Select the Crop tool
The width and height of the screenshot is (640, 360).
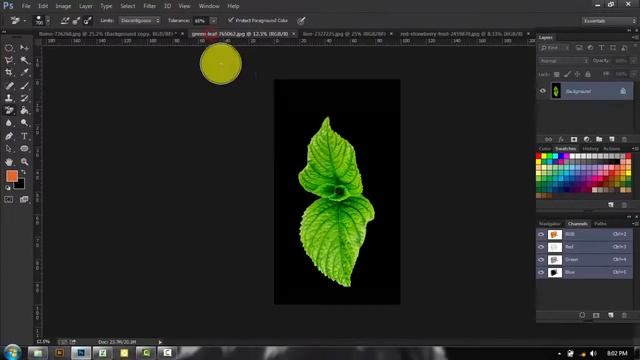[9, 73]
